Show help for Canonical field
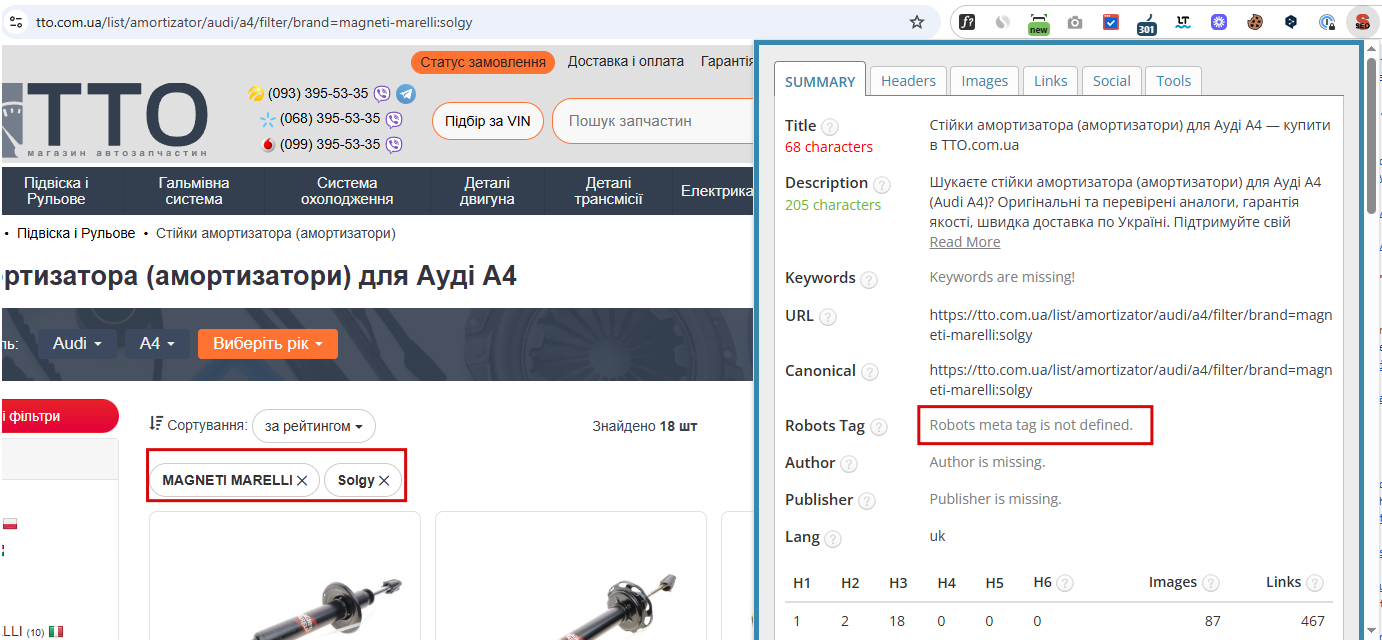The height and width of the screenshot is (640, 1382). coord(870,372)
